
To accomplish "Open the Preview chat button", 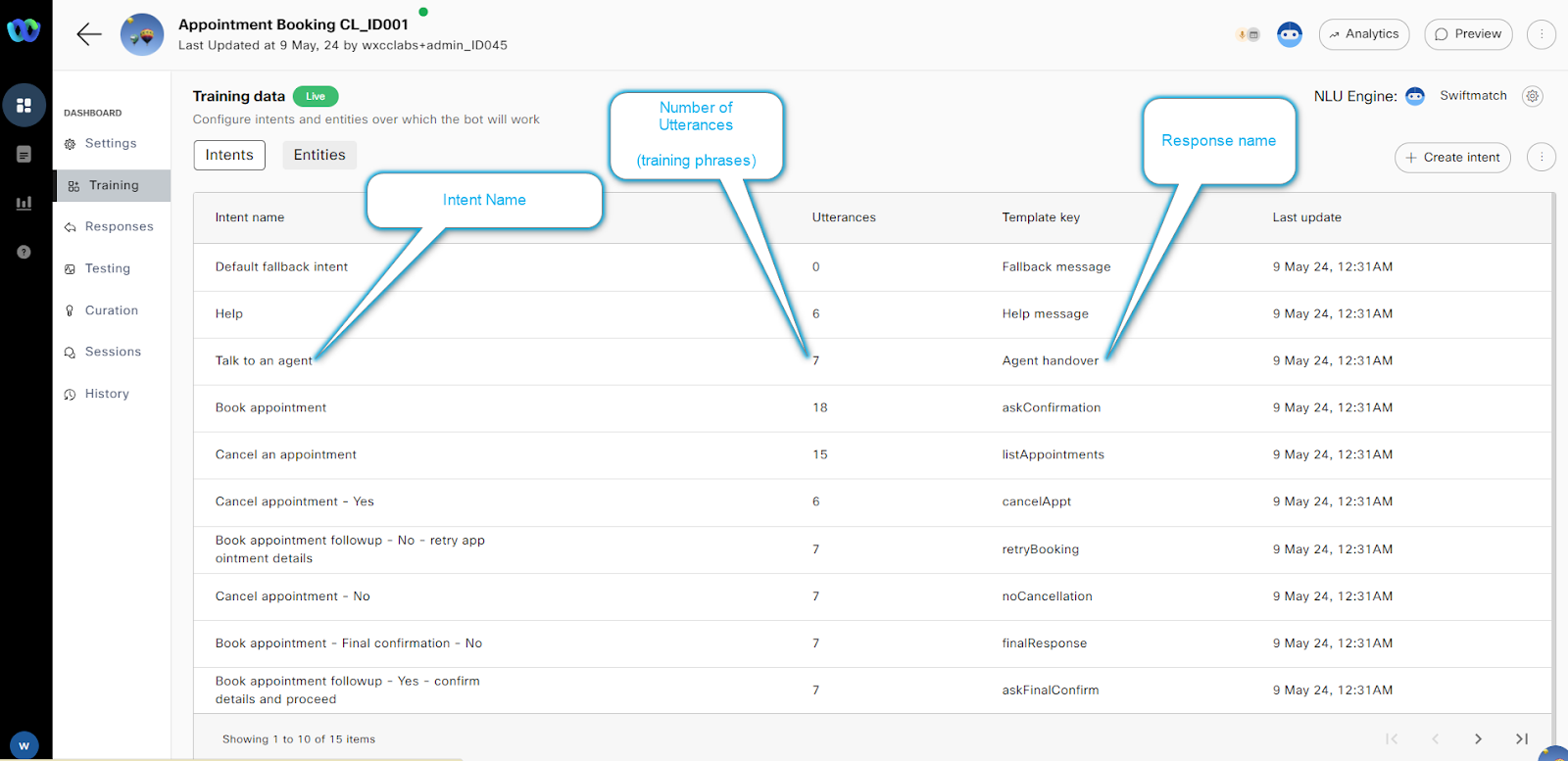I will click(x=1468, y=34).
